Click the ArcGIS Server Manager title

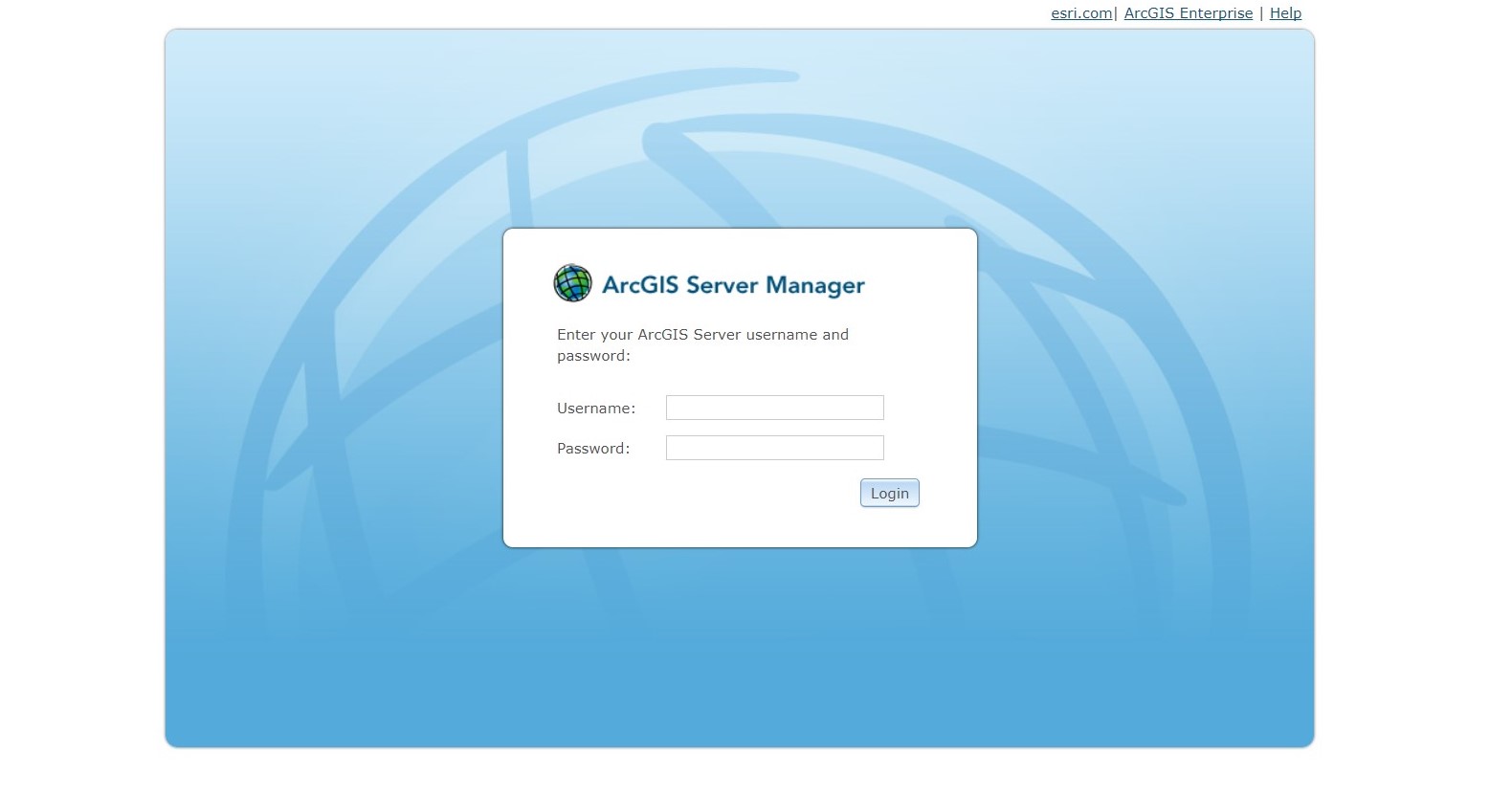733,285
